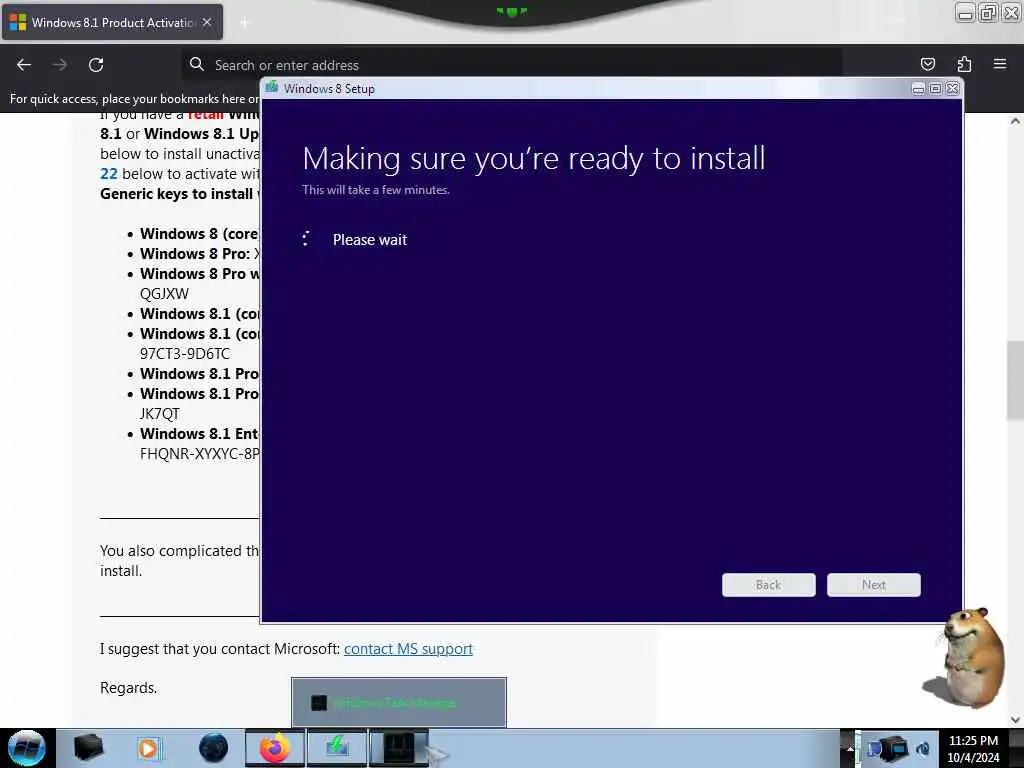
Task: Show hidden system tray icons arrow
Action: [849, 748]
